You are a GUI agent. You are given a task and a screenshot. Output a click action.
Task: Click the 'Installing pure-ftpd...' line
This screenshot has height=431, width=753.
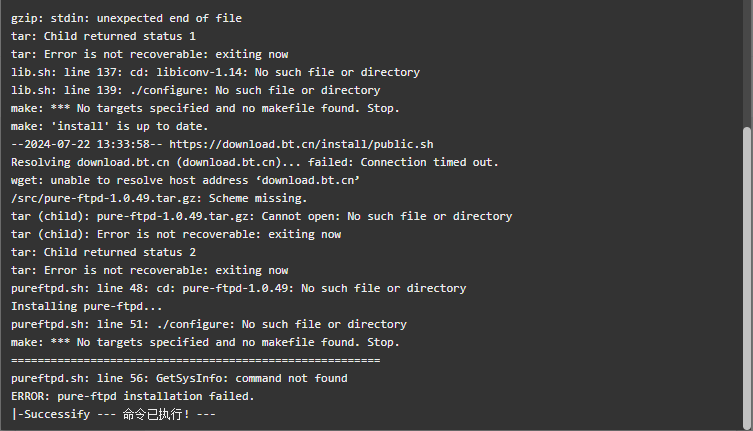86,306
